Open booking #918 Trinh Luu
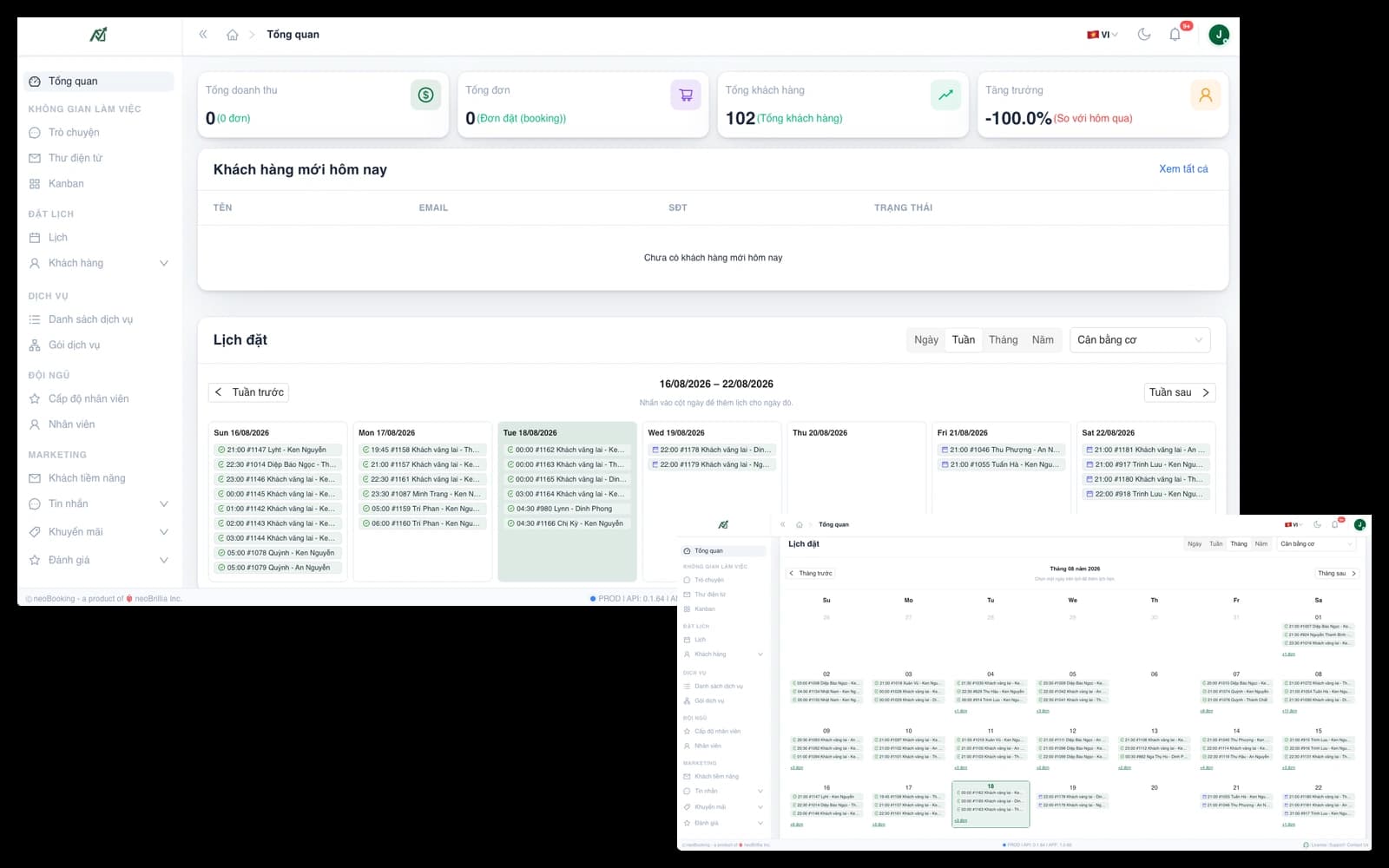The image size is (1389, 868). (1146, 494)
